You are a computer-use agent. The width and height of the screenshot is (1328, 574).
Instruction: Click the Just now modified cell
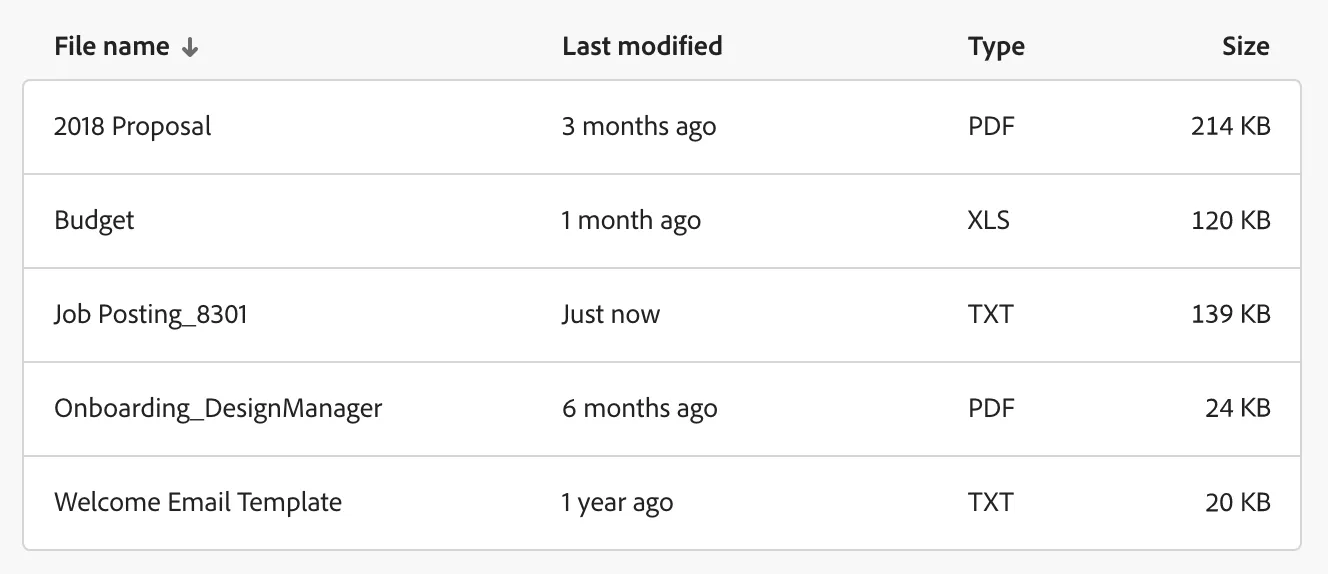pyautogui.click(x=611, y=314)
